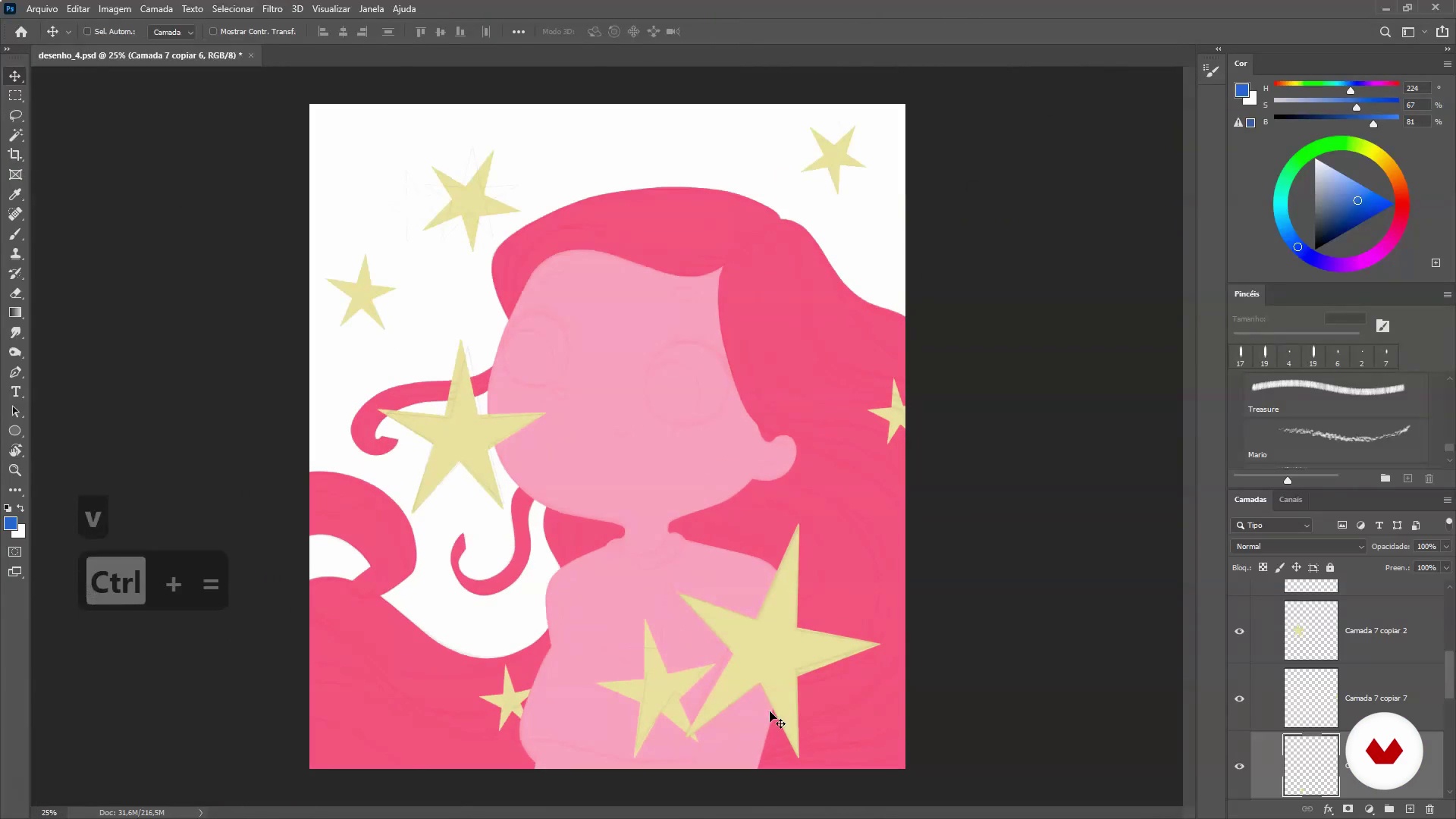The image size is (1456, 819).
Task: Enable Sel. Autom. checkbox
Action: coord(87,32)
